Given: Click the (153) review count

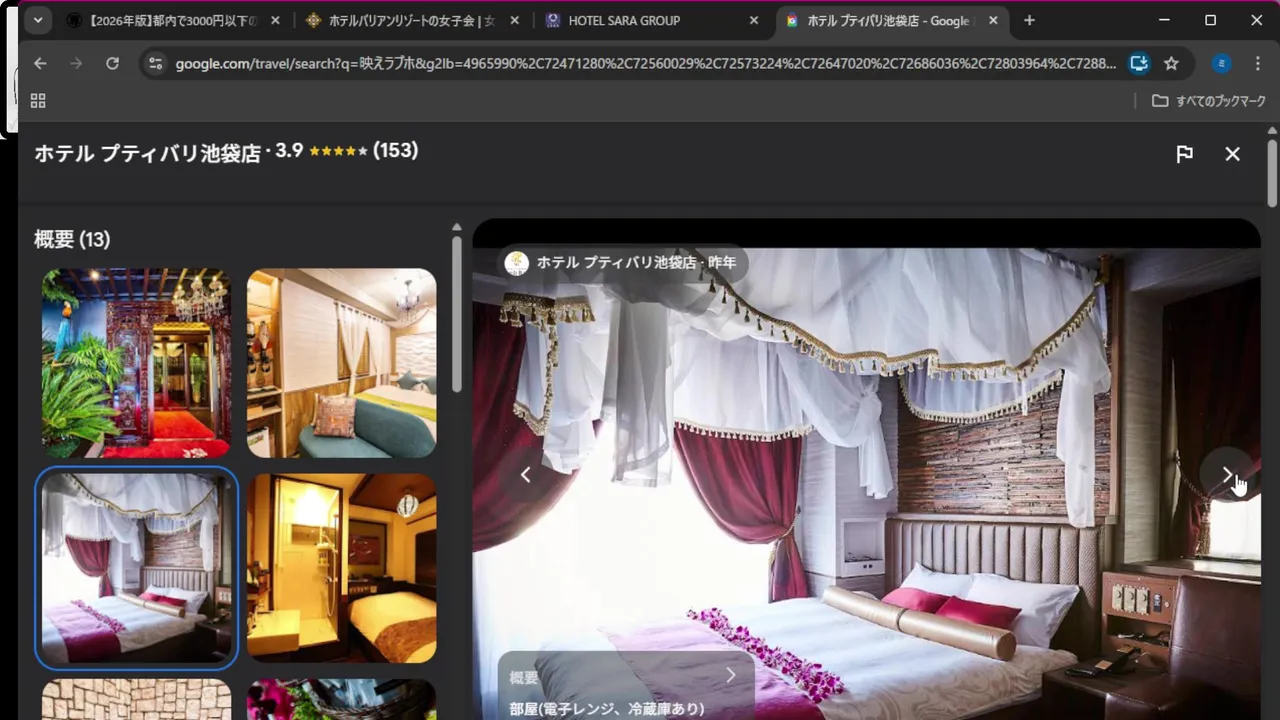Looking at the screenshot, I should point(395,151).
